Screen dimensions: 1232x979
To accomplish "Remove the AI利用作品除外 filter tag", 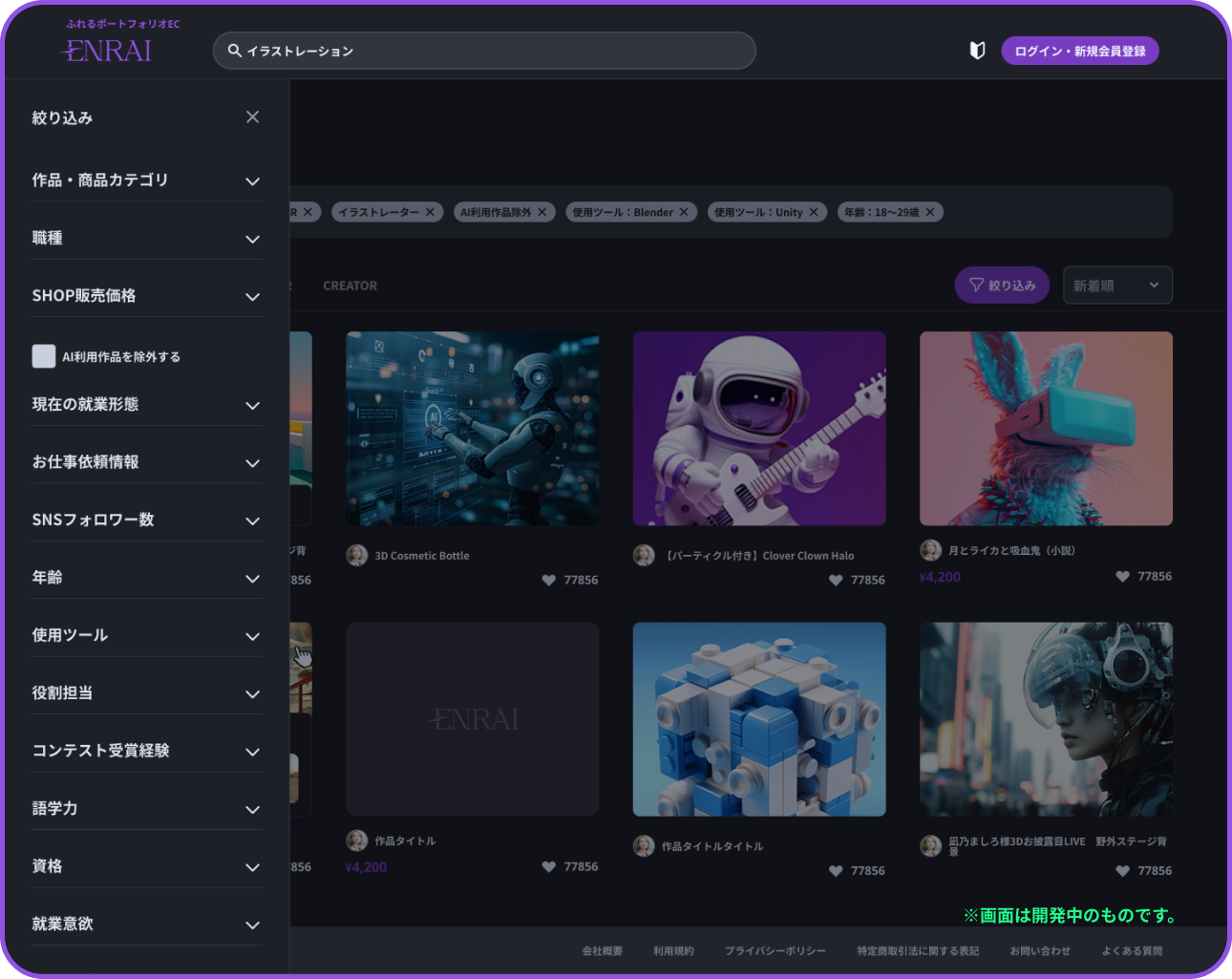I will point(542,212).
